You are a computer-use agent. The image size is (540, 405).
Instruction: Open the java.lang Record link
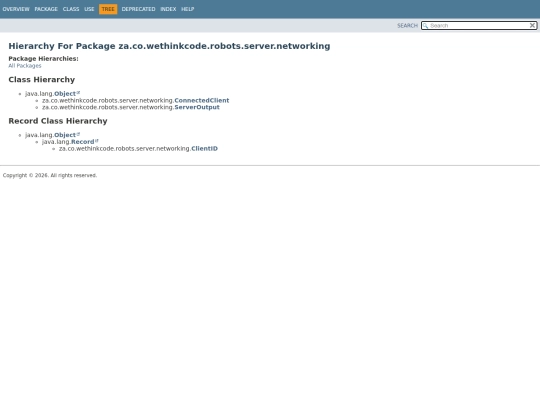(82, 142)
